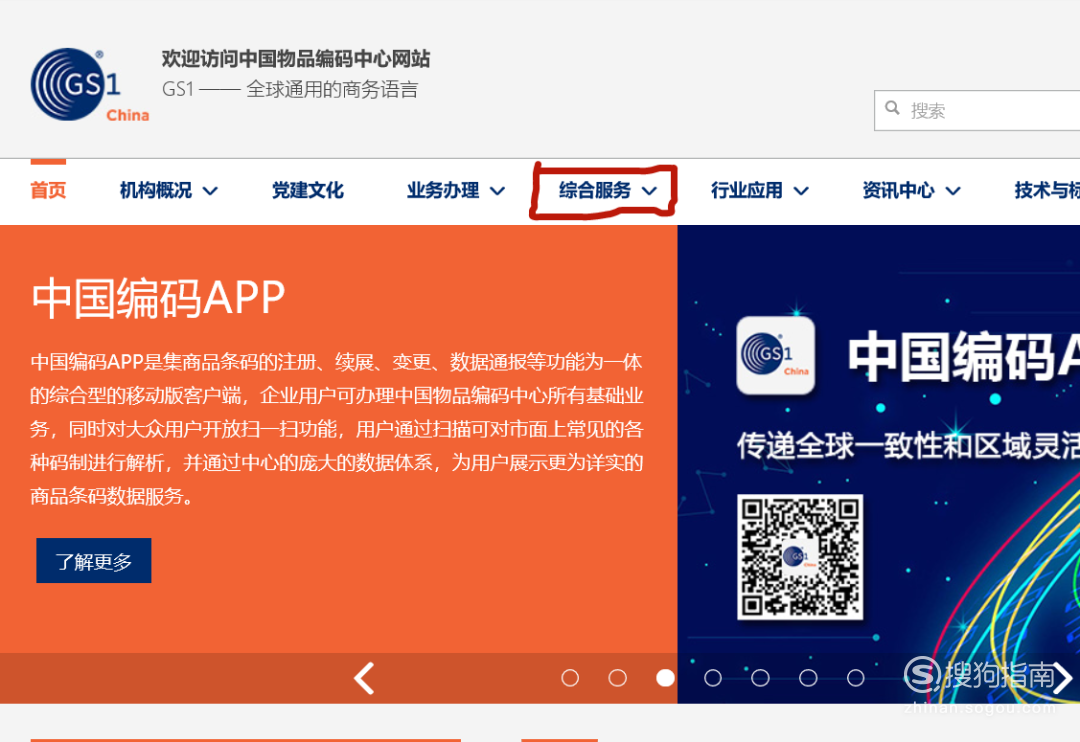The image size is (1080, 742).
Task: Click the 了解更多 button
Action: pyautogui.click(x=94, y=561)
